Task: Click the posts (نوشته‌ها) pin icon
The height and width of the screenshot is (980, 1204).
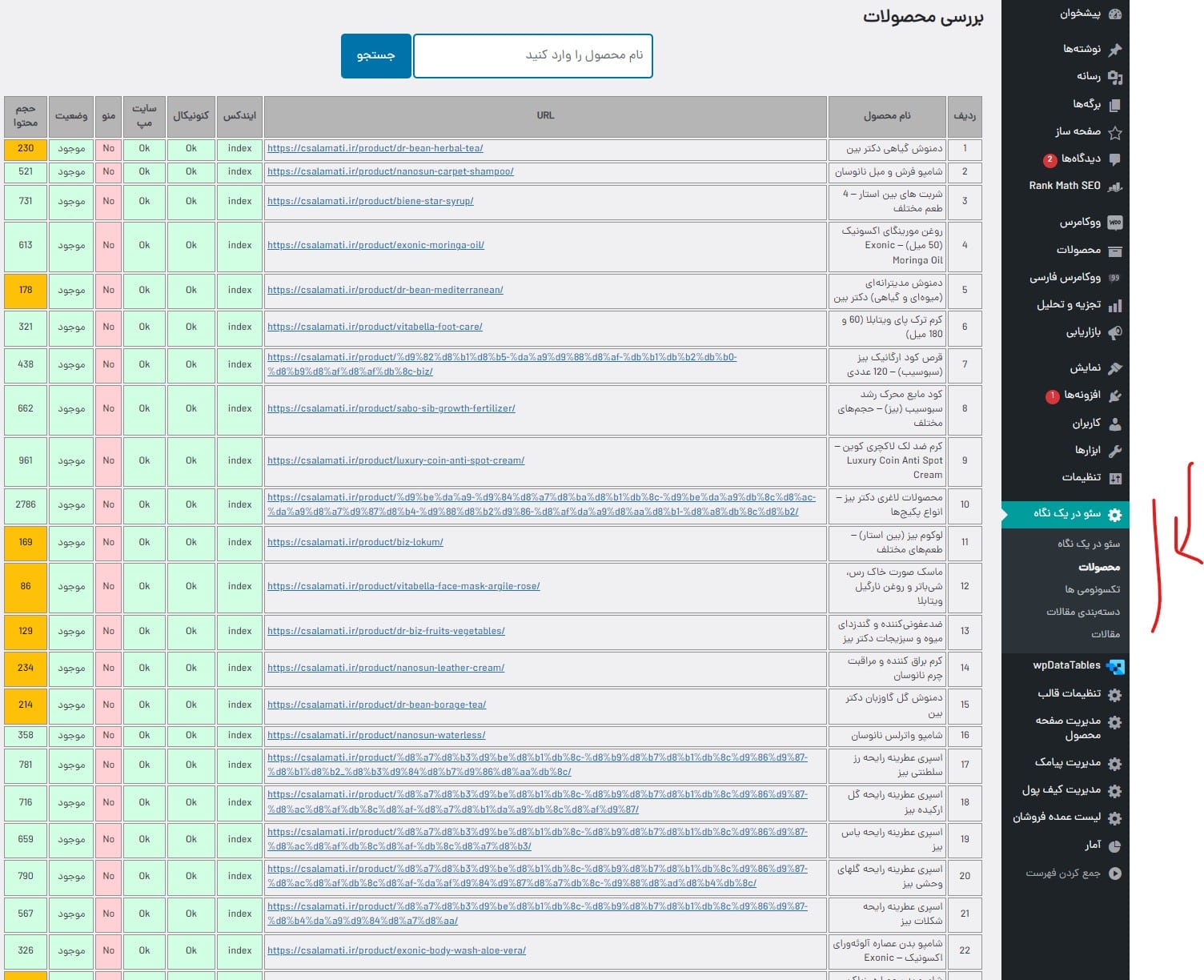Action: (x=1114, y=49)
